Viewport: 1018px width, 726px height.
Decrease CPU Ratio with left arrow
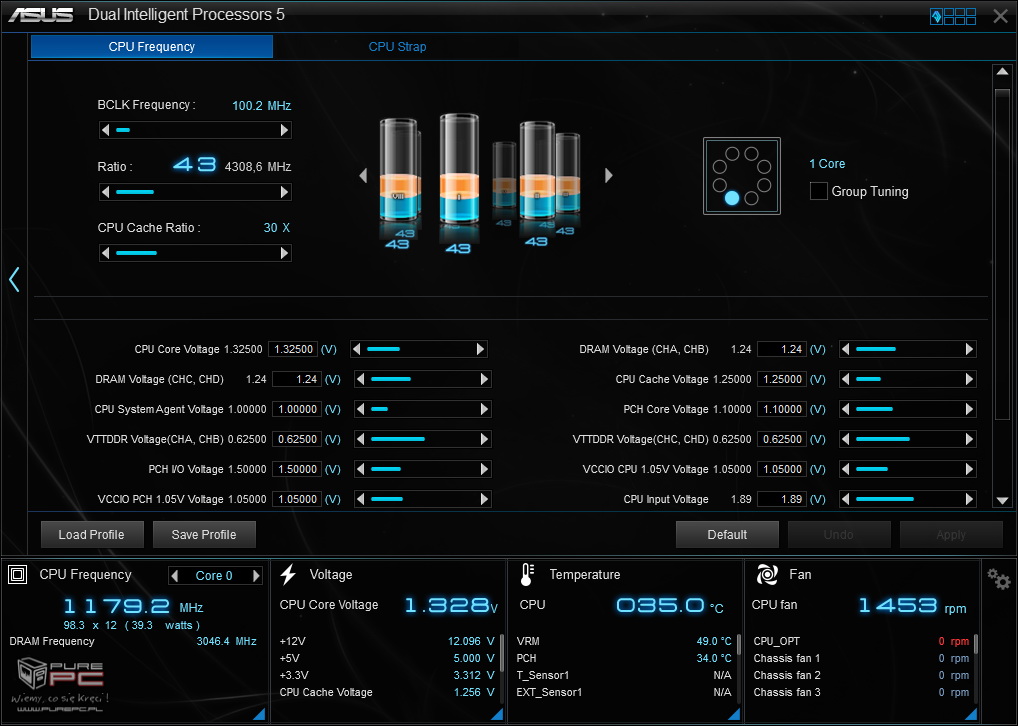[x=105, y=192]
